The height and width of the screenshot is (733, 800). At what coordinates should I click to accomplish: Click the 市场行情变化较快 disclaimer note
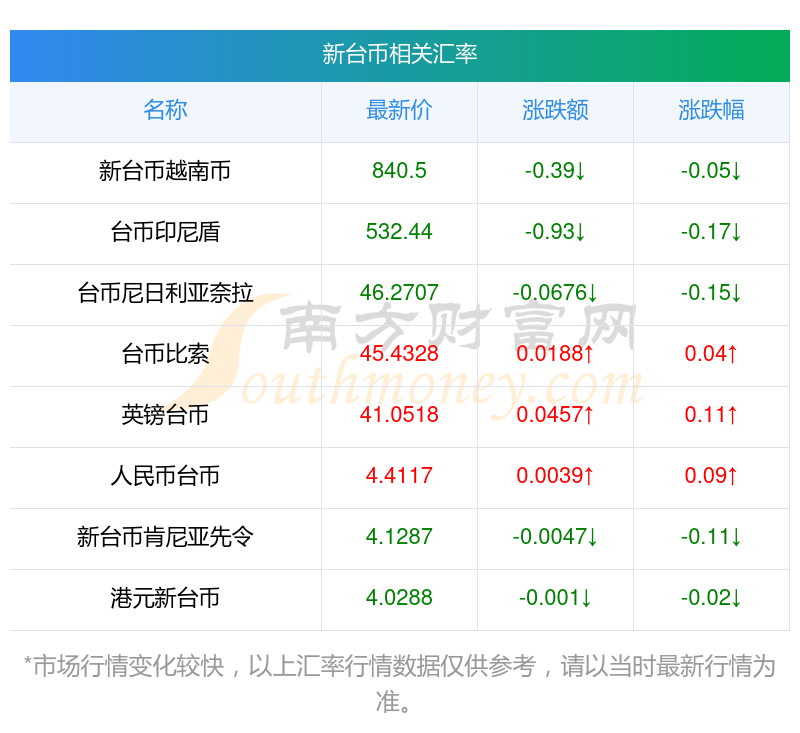(400, 684)
